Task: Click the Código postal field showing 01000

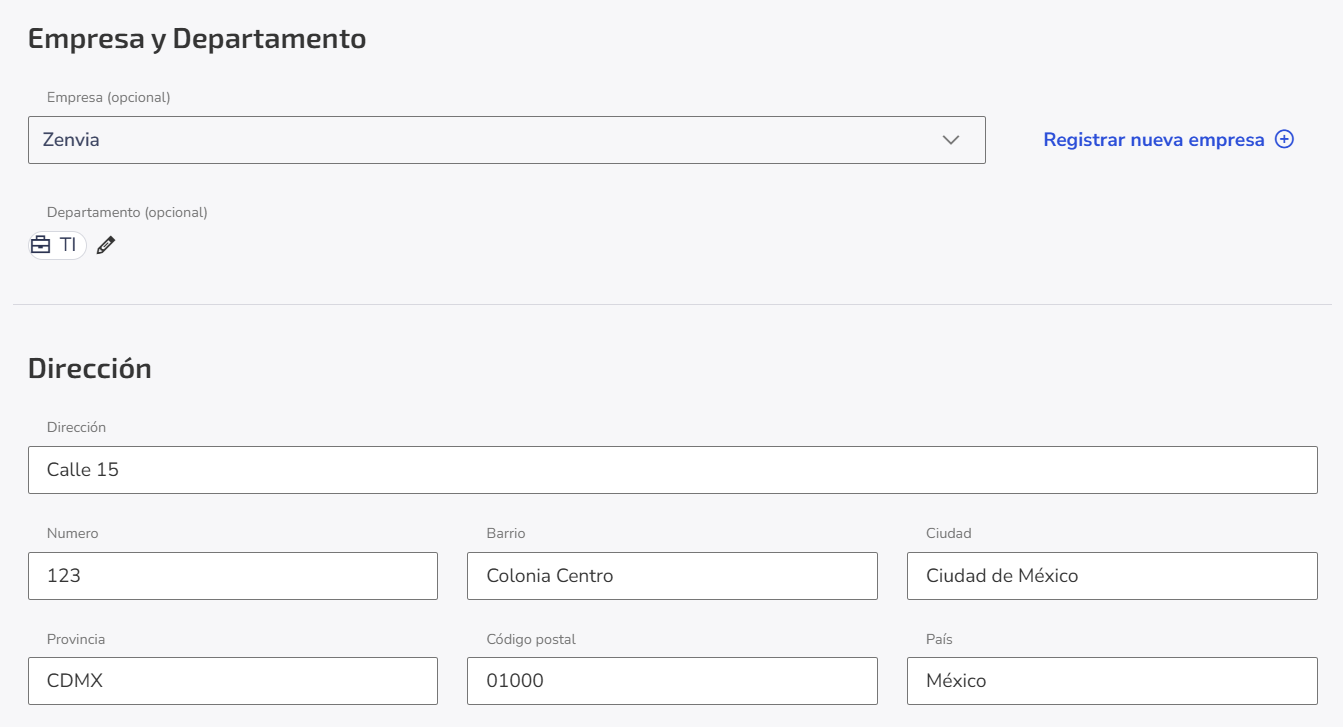Action: [x=672, y=681]
